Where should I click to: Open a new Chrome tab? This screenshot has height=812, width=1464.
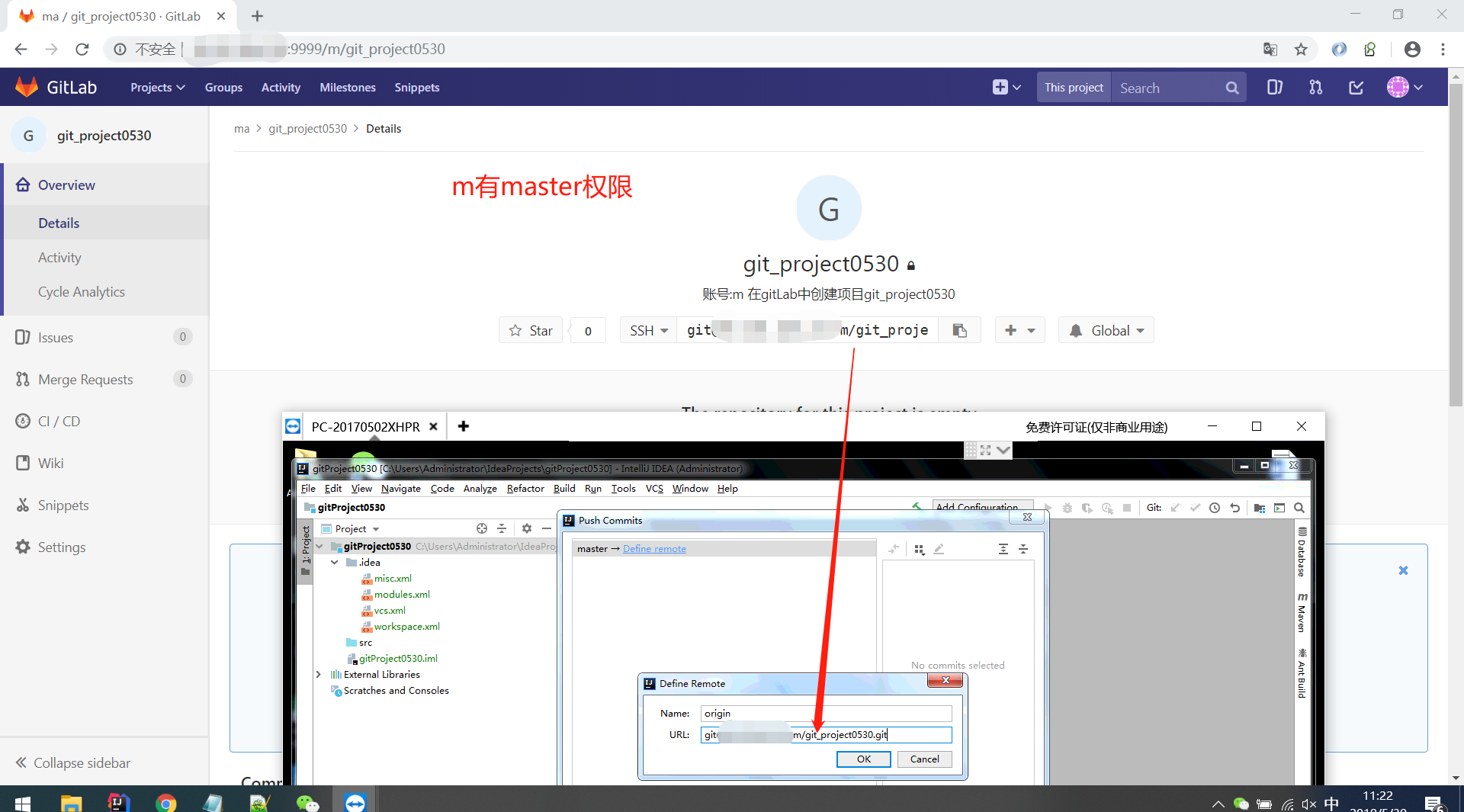257,16
